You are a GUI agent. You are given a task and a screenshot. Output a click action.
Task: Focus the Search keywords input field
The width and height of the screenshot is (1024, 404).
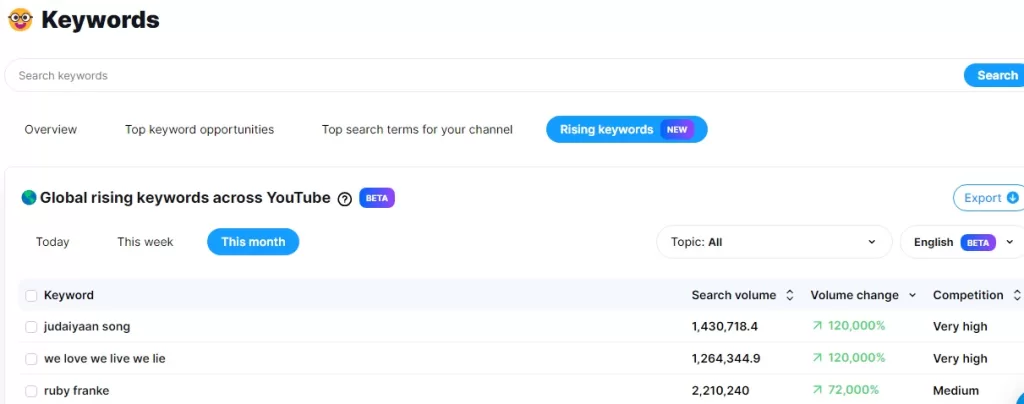(x=483, y=75)
